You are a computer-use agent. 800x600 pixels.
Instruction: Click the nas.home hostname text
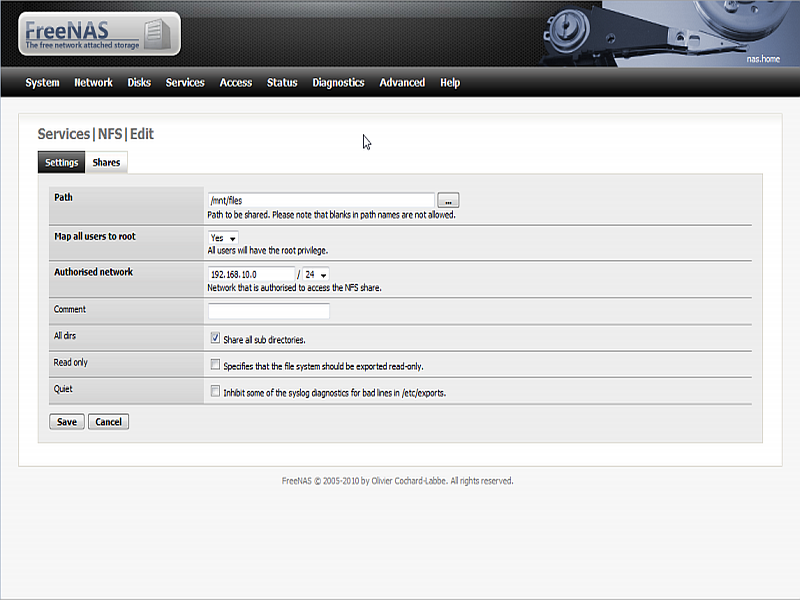[x=763, y=59]
